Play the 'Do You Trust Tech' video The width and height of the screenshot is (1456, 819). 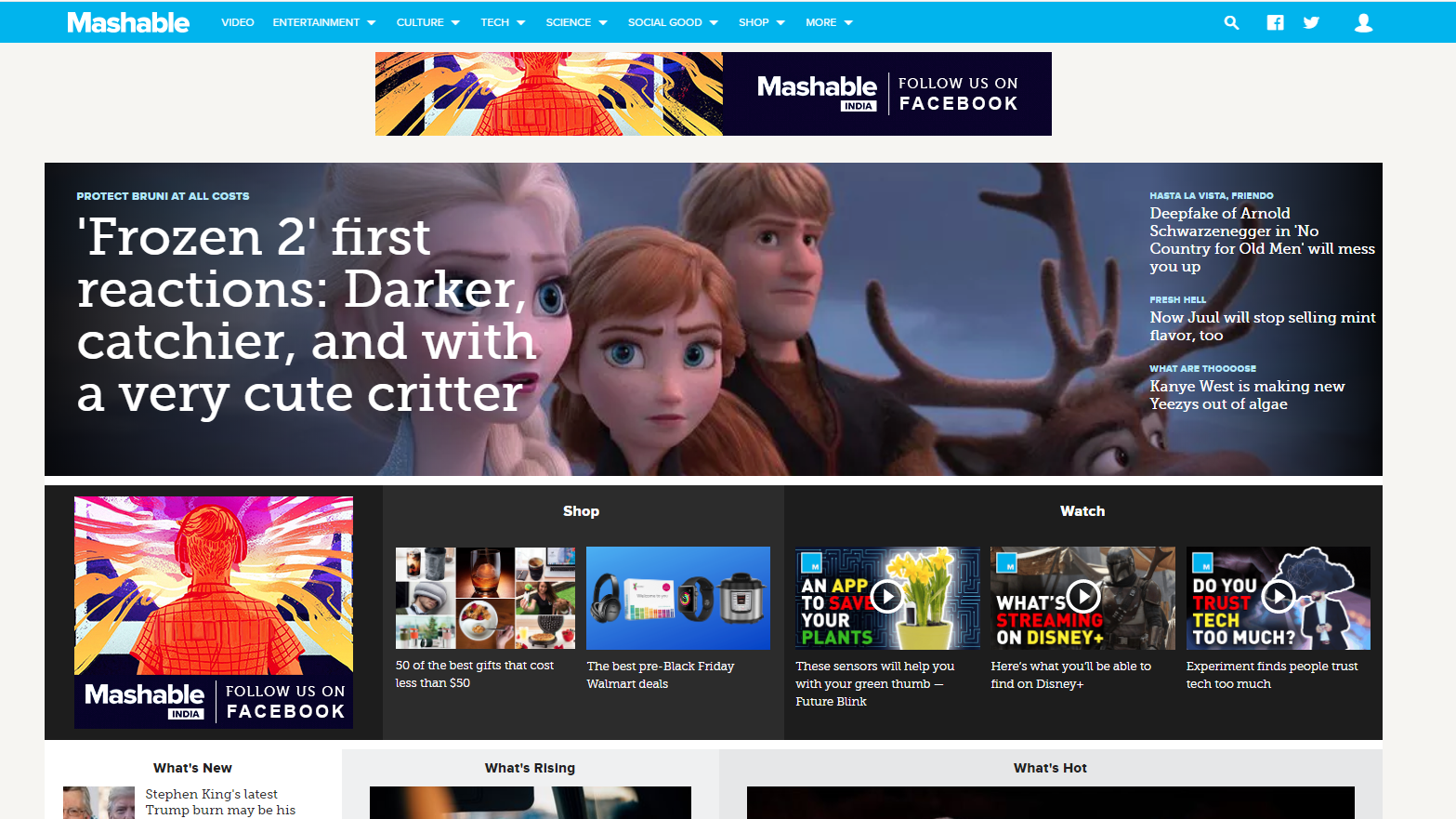pos(1279,596)
